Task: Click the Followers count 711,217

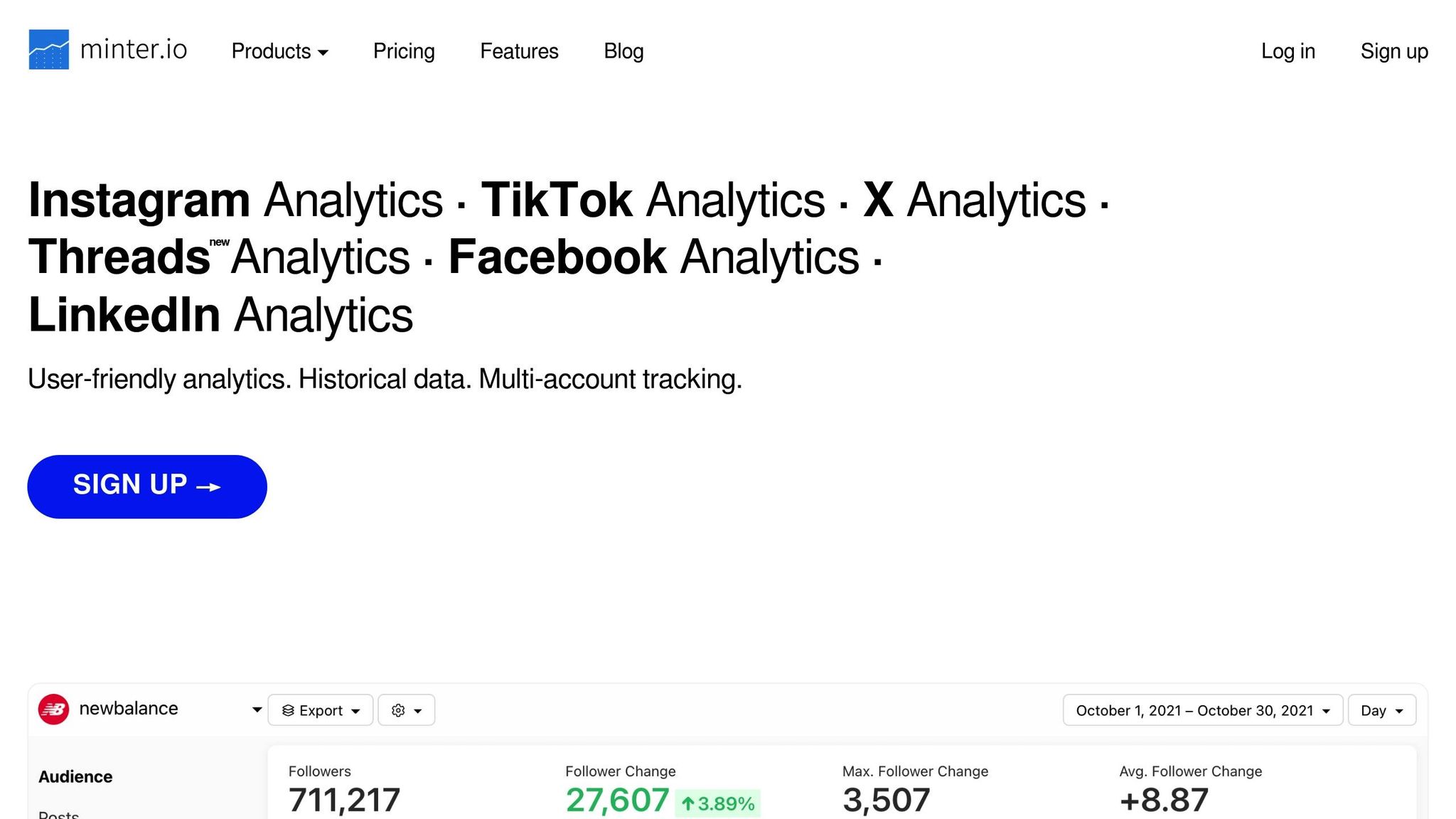Action: coord(344,800)
